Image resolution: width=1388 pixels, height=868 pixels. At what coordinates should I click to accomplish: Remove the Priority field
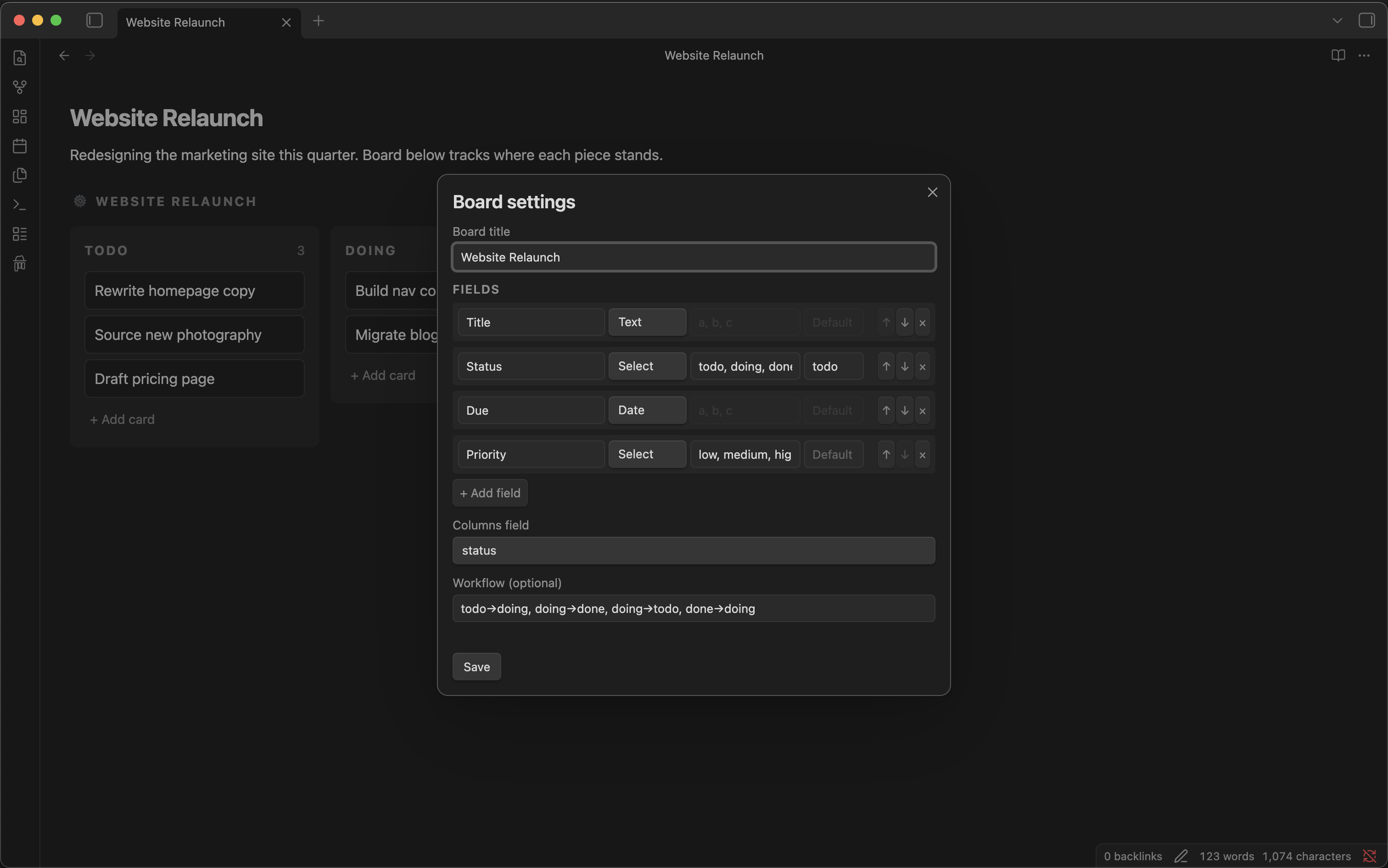(x=922, y=455)
